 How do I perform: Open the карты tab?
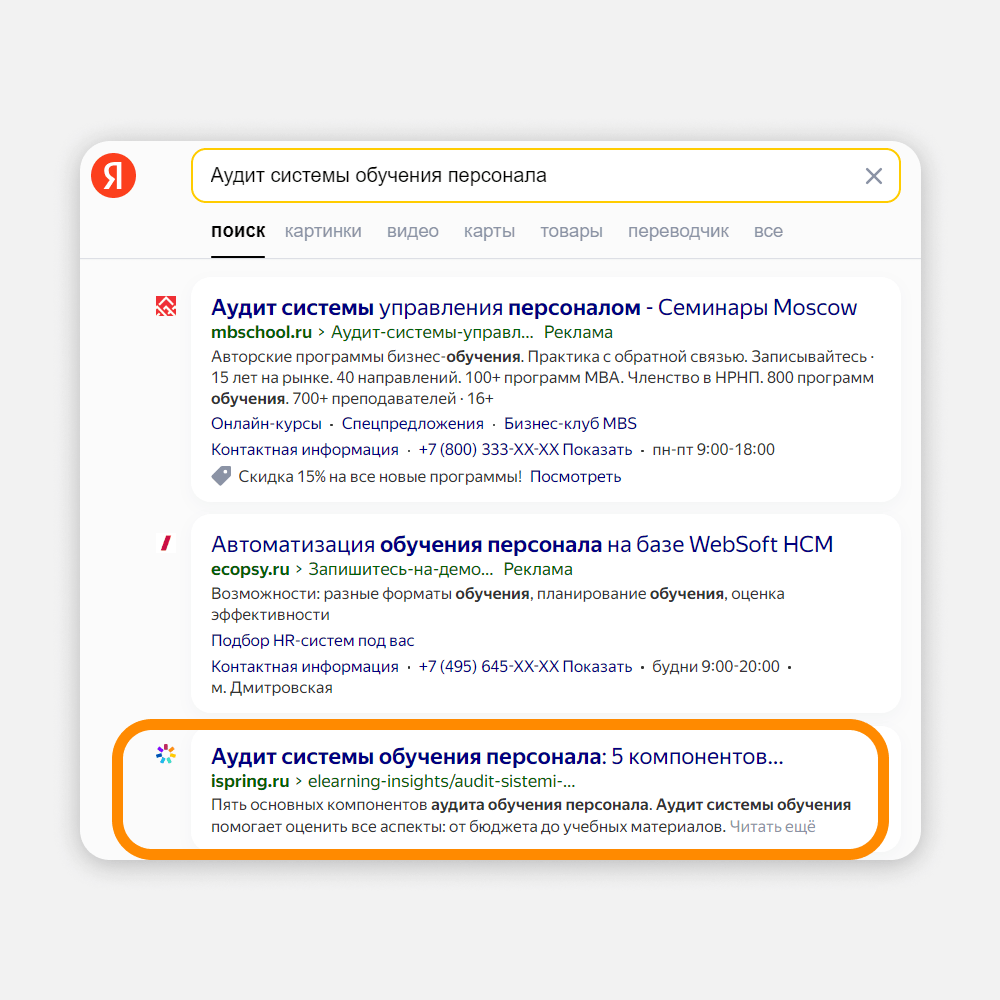[x=489, y=231]
